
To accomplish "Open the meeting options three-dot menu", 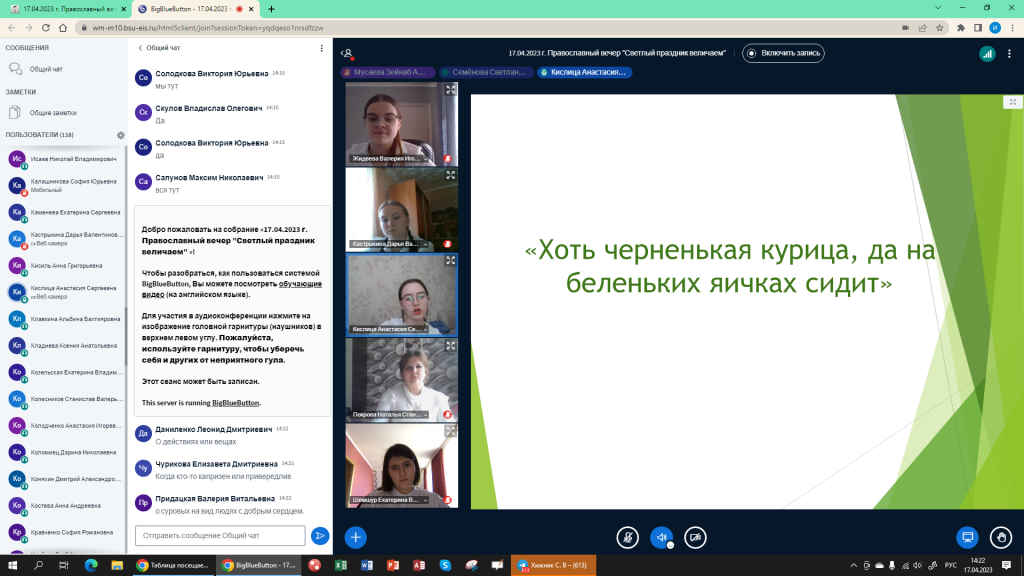I will pos(1009,54).
